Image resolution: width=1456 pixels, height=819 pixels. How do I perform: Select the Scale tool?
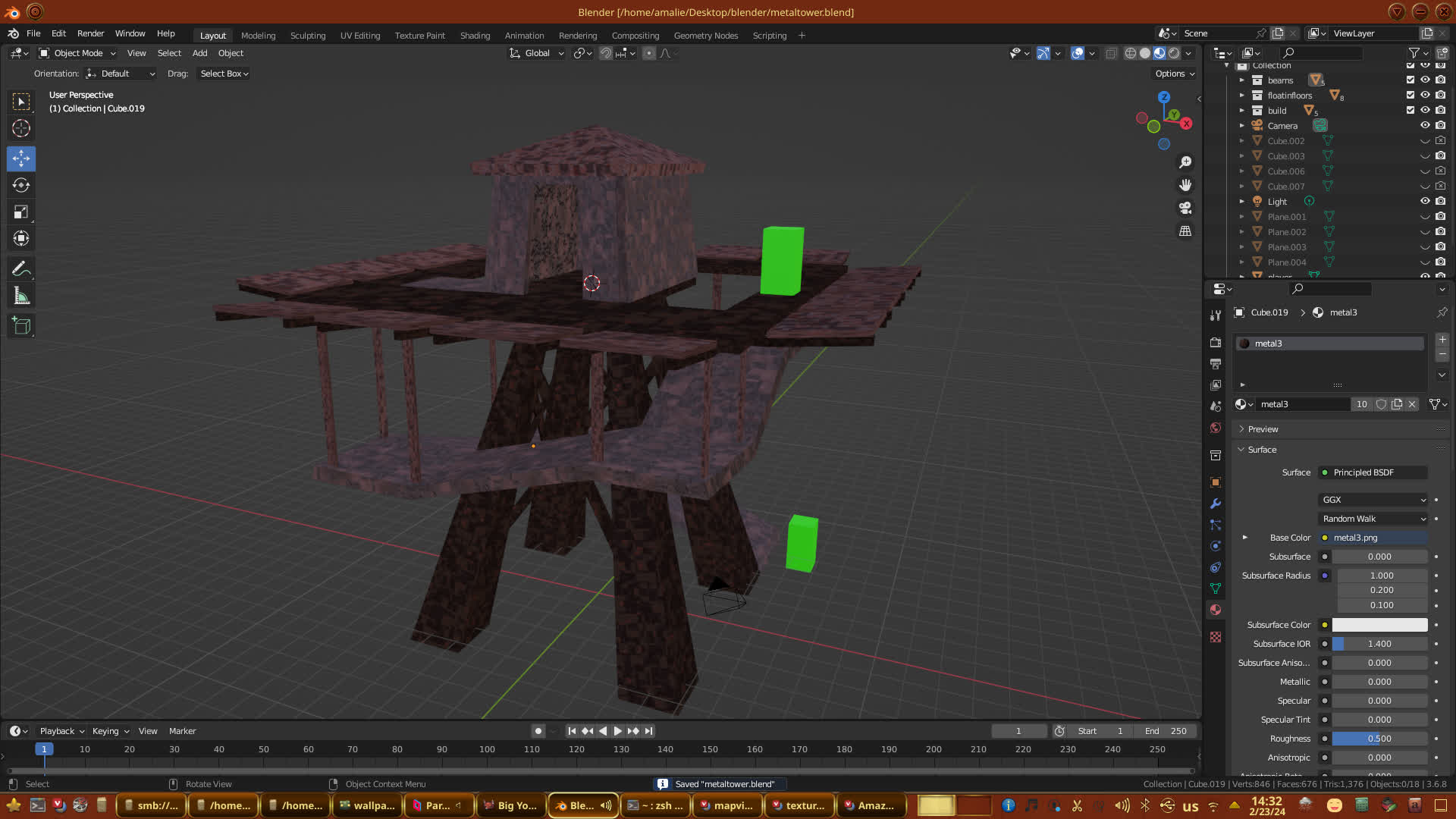(x=21, y=212)
